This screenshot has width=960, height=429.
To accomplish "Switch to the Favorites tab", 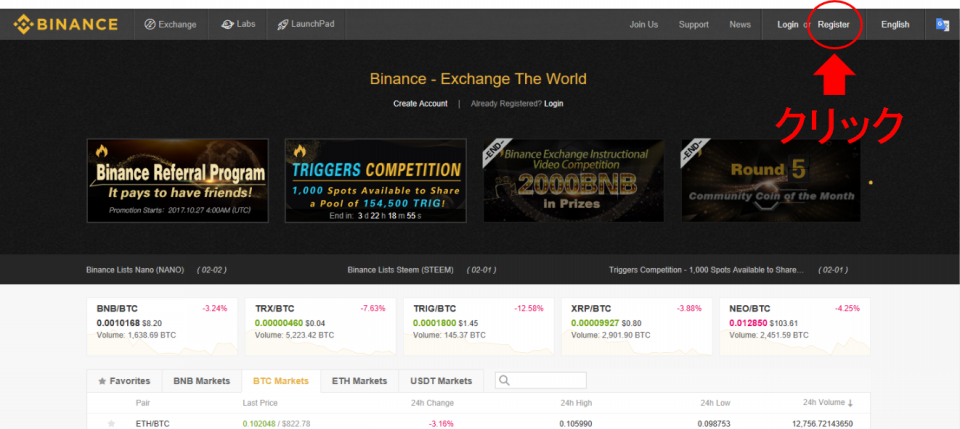I will (x=124, y=381).
